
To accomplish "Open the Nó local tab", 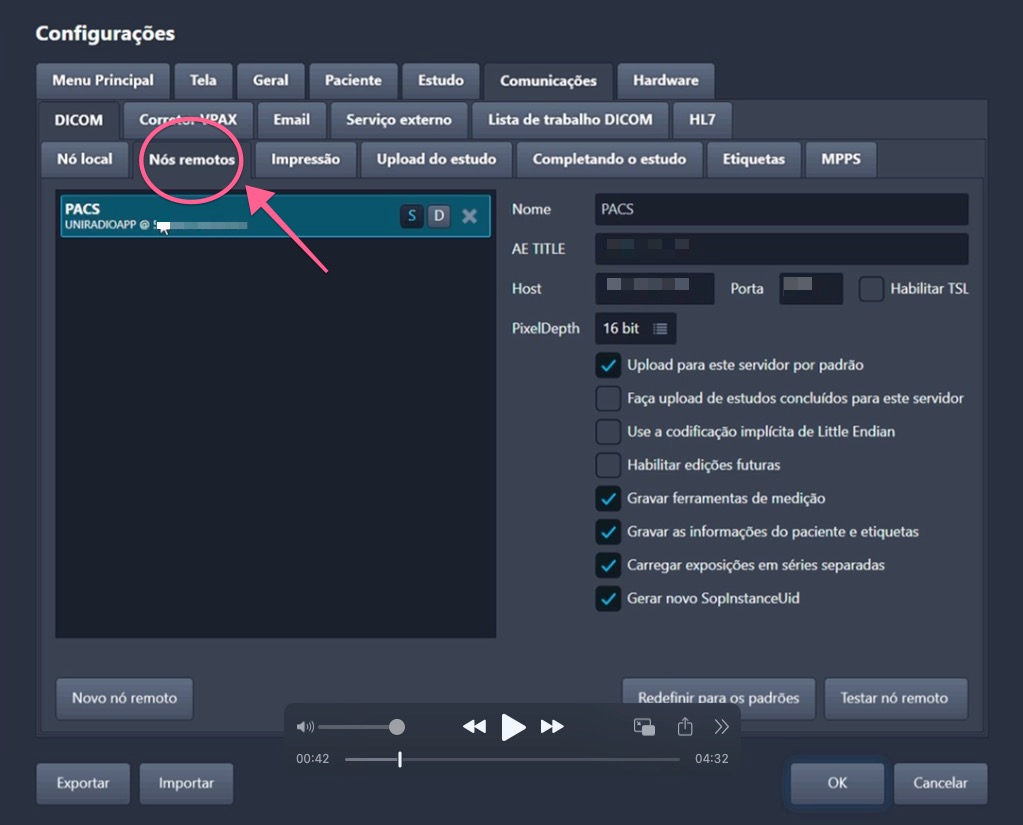I will 85,160.
